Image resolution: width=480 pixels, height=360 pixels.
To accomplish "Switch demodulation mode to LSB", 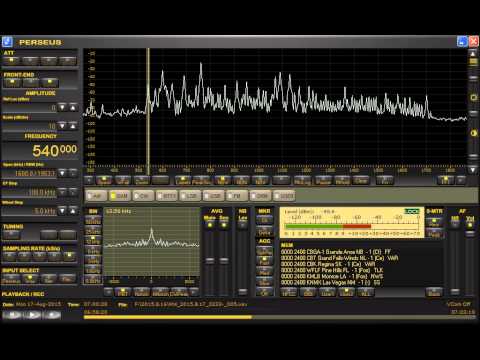I will (x=190, y=196).
